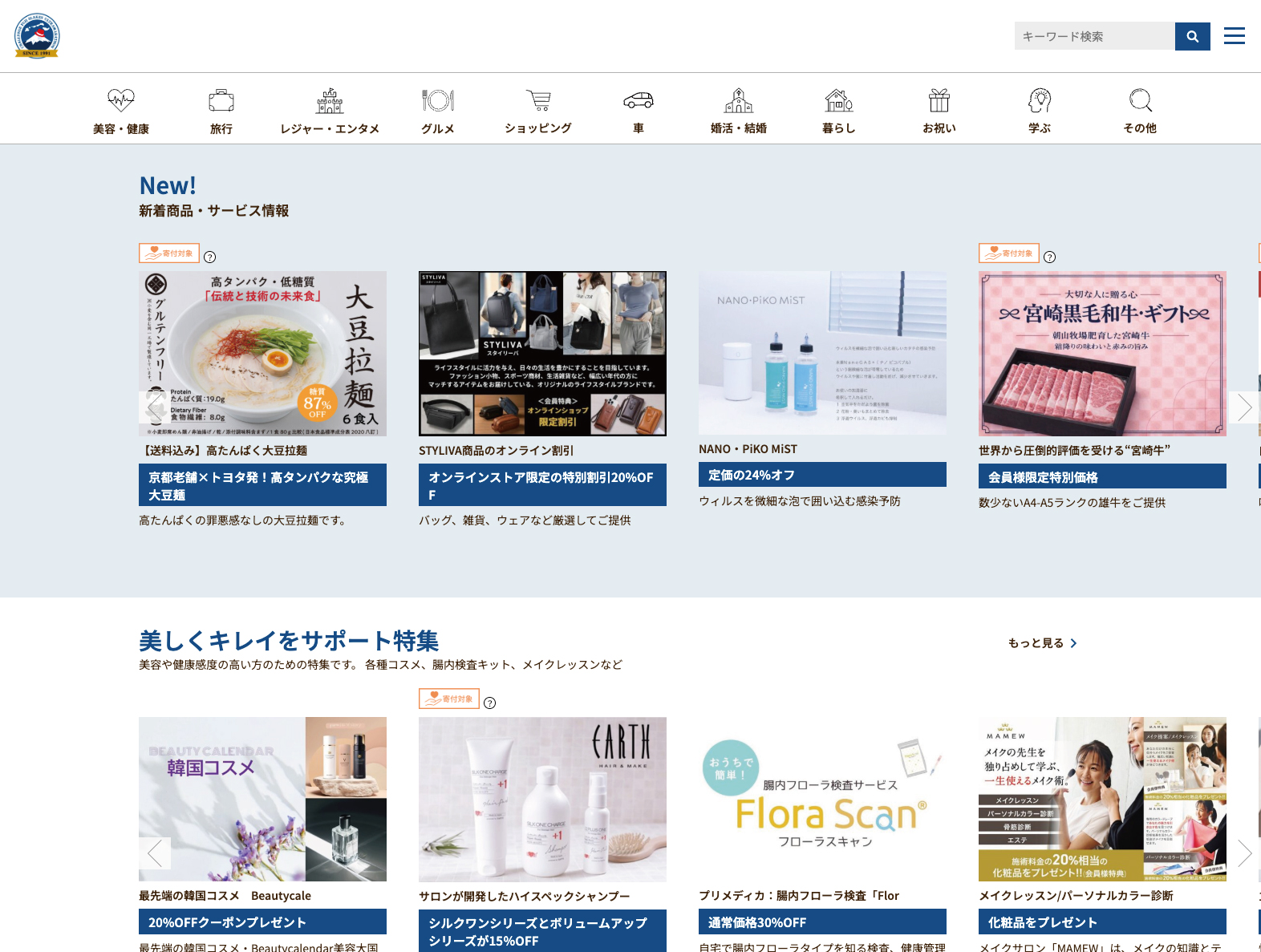Click 会員様限定特別価格 banner
This screenshot has width=1261, height=952.
pos(1102,476)
